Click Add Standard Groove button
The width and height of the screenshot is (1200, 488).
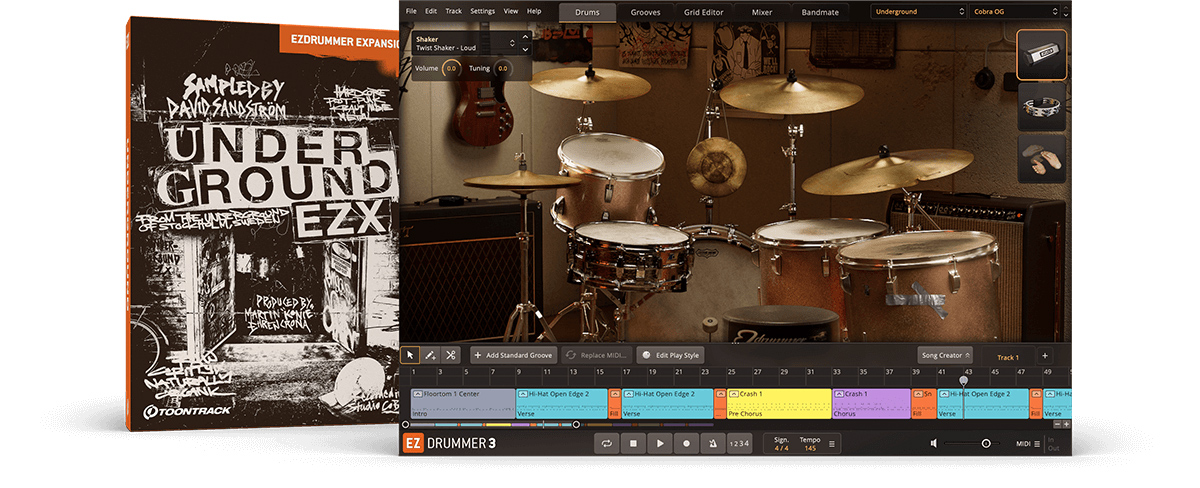tap(513, 355)
